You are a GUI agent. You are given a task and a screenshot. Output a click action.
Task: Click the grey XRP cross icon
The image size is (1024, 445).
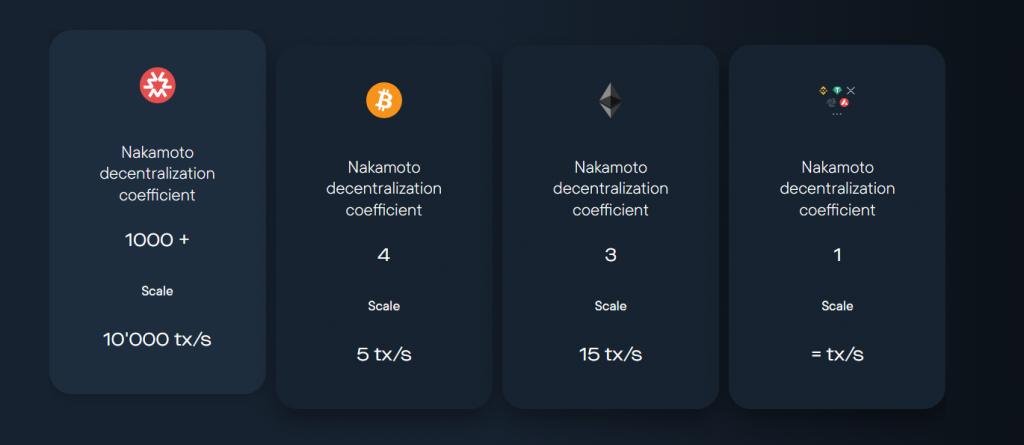851,90
